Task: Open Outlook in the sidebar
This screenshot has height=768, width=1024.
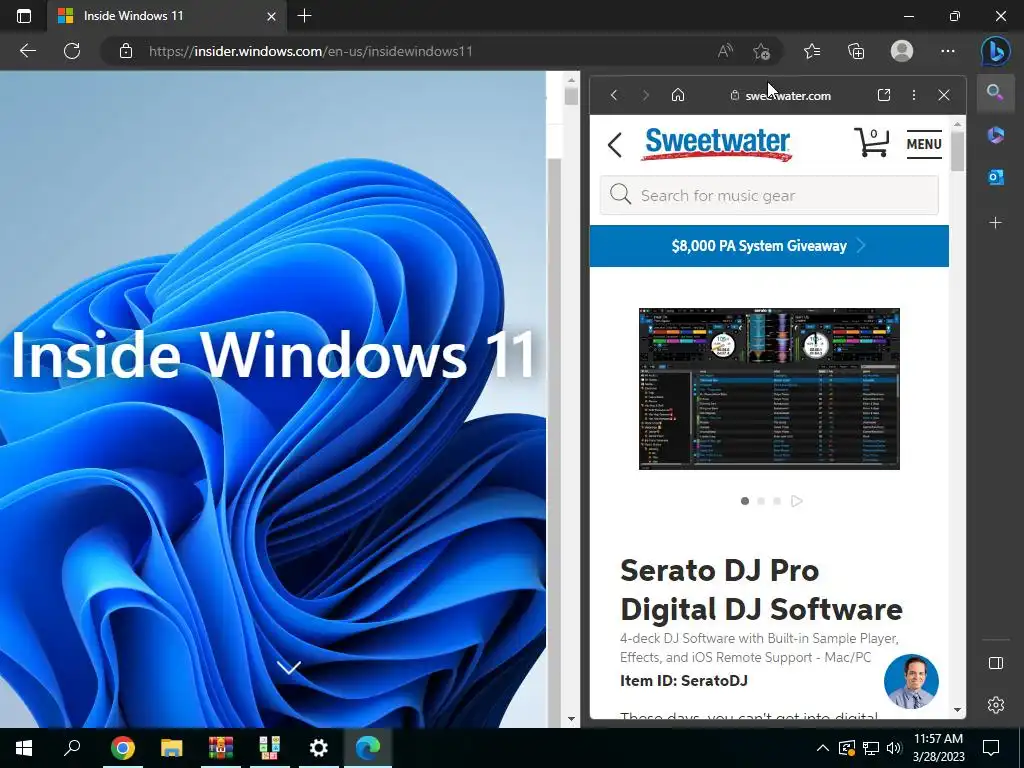Action: pos(995,177)
